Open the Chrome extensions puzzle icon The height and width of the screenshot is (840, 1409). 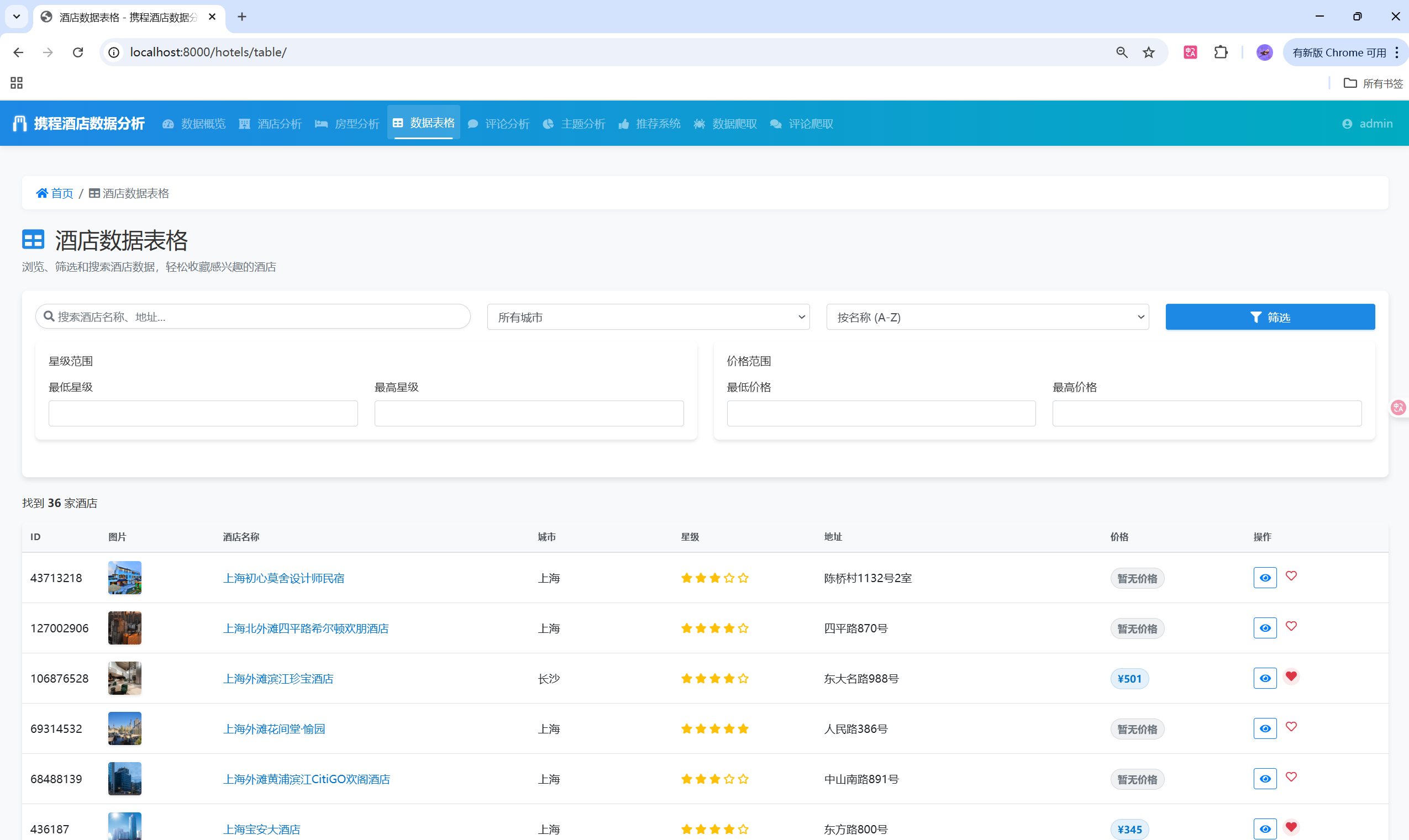point(1221,52)
